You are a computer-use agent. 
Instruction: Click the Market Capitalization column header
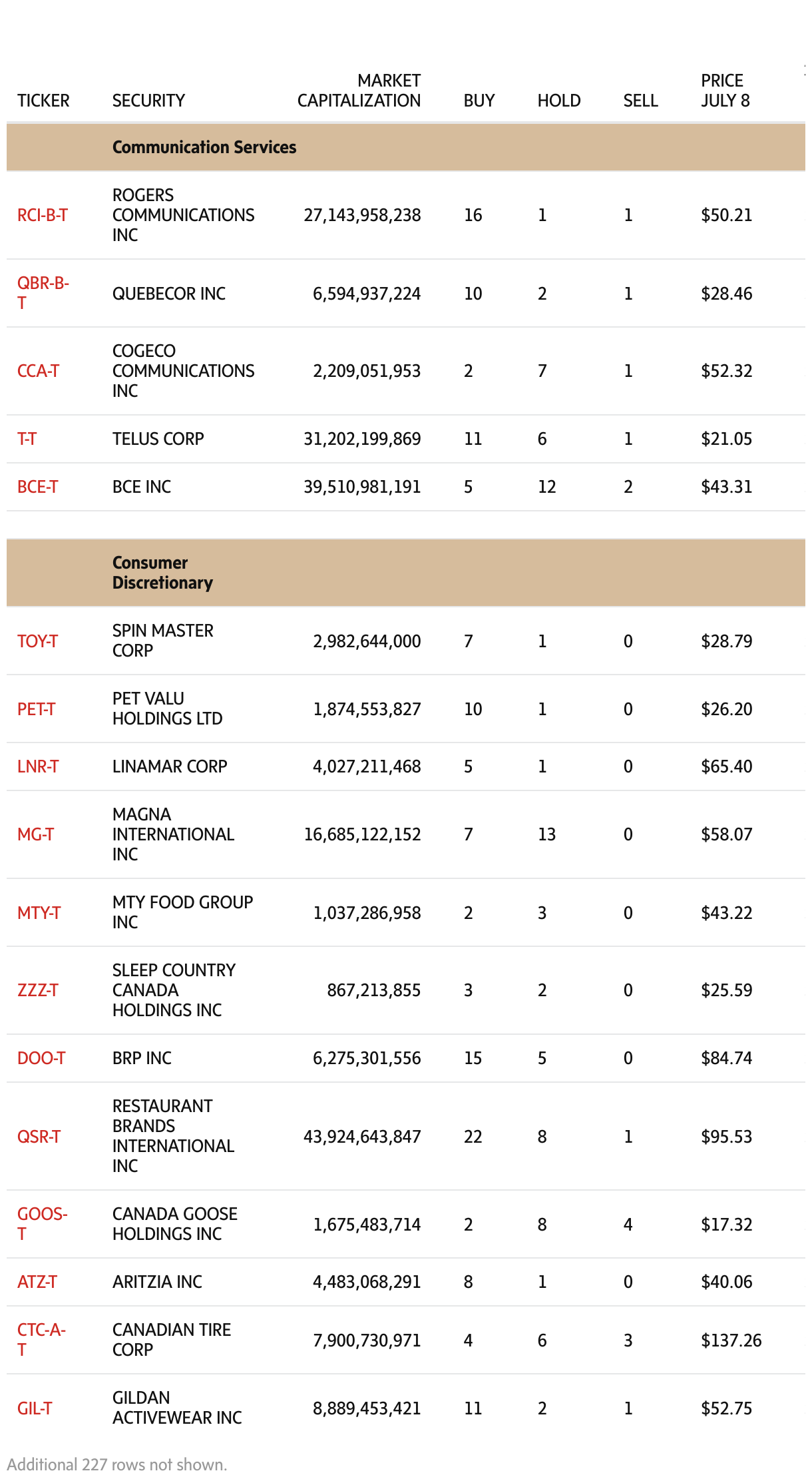tap(359, 91)
